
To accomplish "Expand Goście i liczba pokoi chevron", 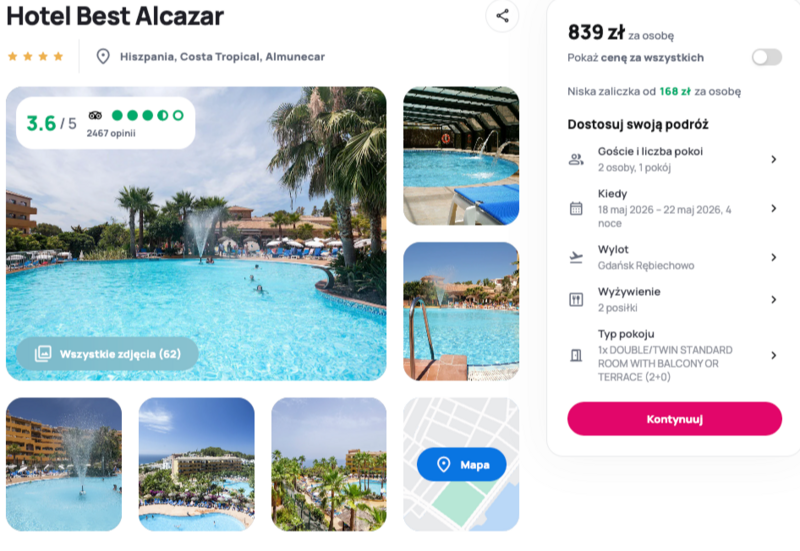I will tap(773, 160).
